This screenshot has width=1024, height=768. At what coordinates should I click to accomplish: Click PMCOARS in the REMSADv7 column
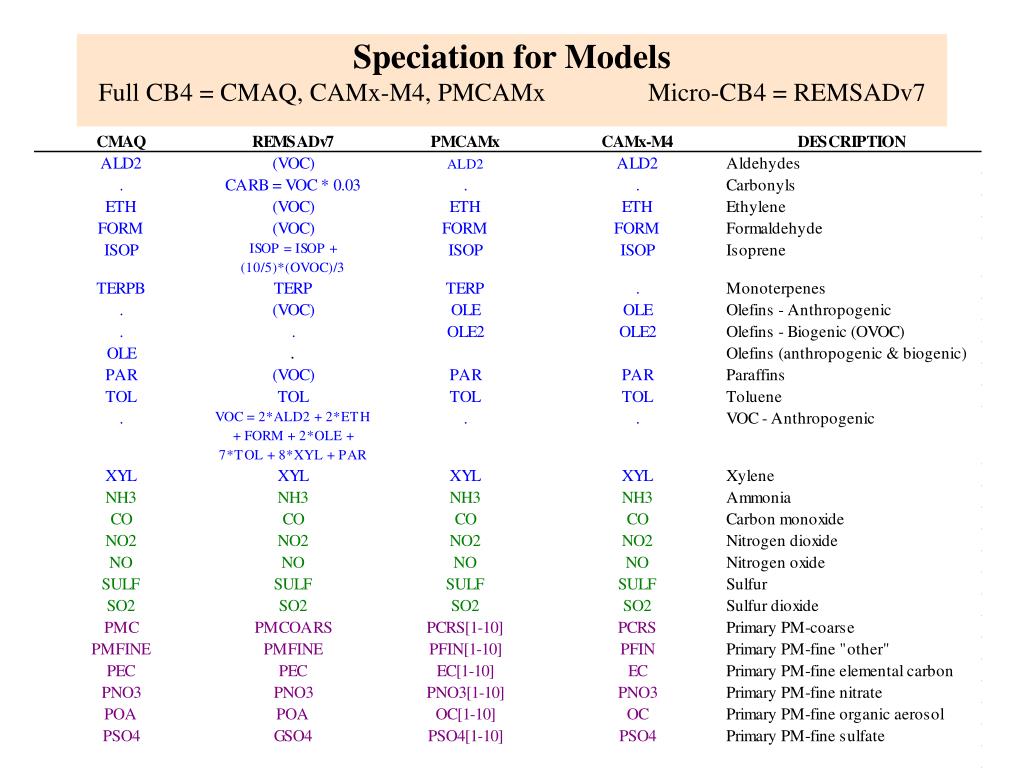[x=293, y=628]
